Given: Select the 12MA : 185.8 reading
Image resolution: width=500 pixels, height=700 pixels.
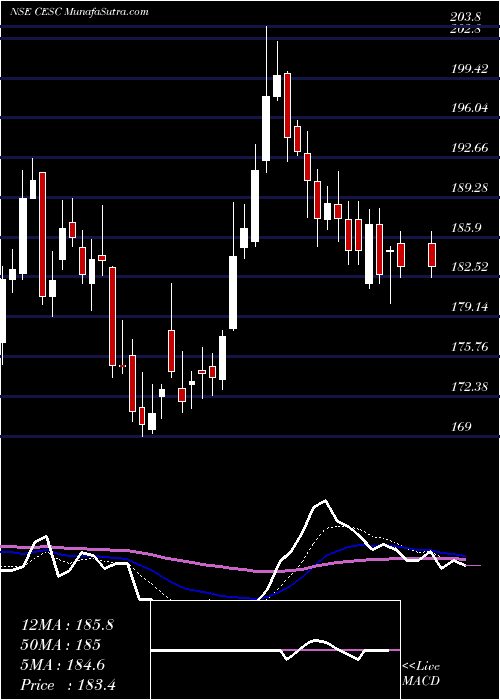Looking at the screenshot, I should click(x=67, y=625).
